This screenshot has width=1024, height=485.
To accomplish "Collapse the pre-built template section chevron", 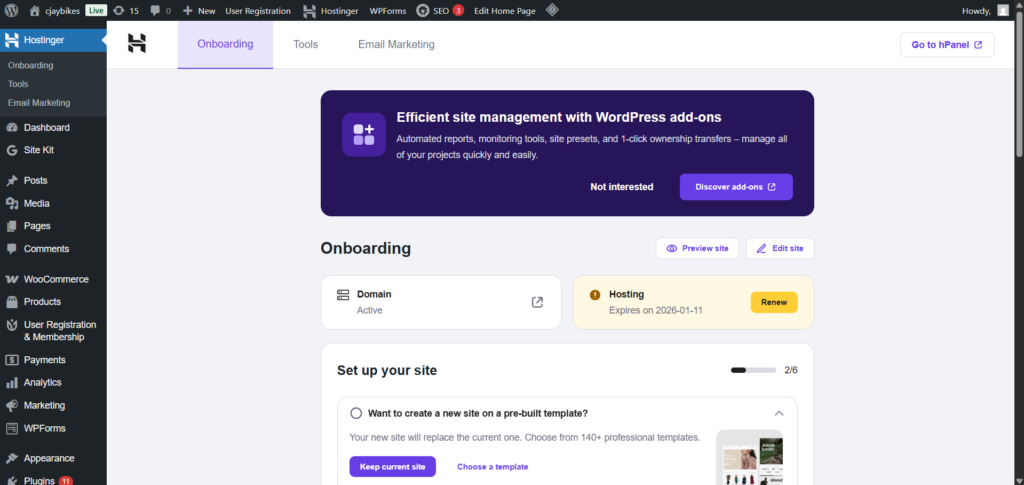I will 779,413.
